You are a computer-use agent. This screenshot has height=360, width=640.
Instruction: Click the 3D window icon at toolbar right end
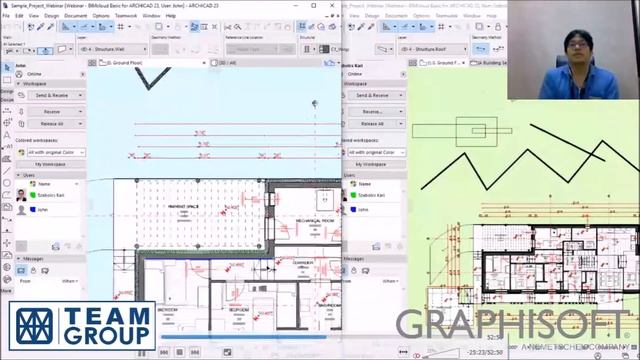[333, 27]
